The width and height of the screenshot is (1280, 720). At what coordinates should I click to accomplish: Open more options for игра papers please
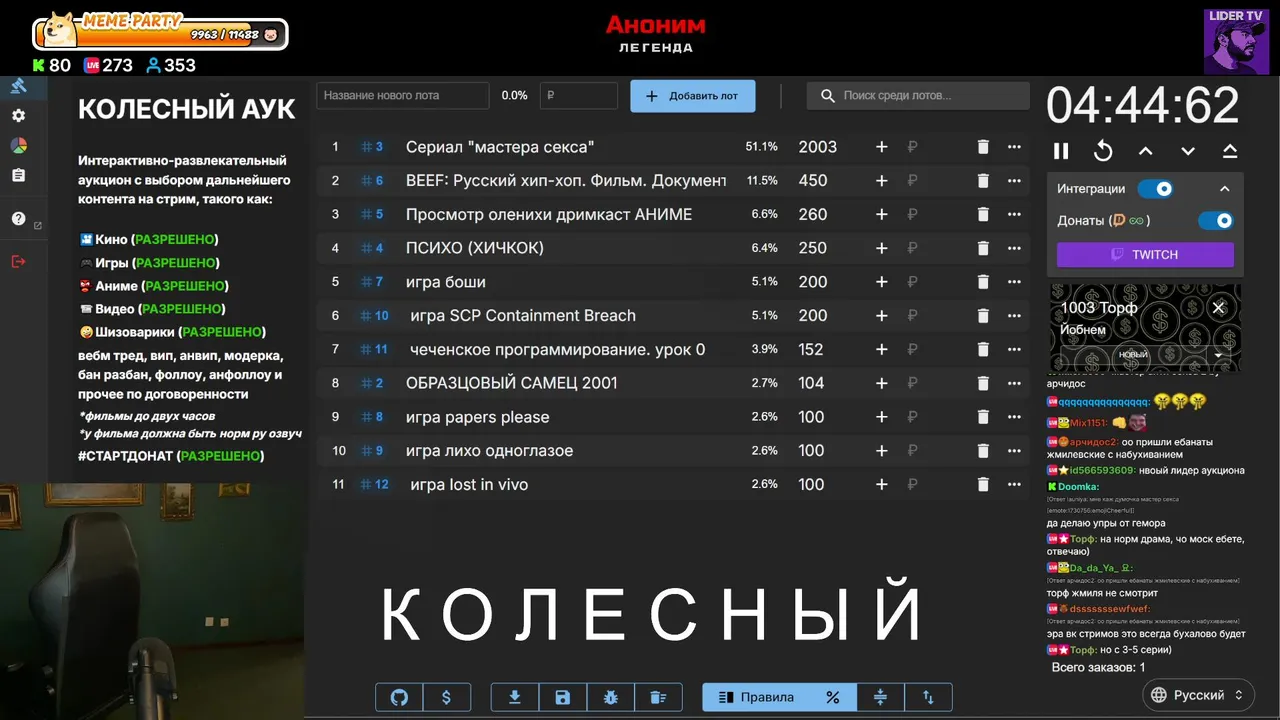1015,417
